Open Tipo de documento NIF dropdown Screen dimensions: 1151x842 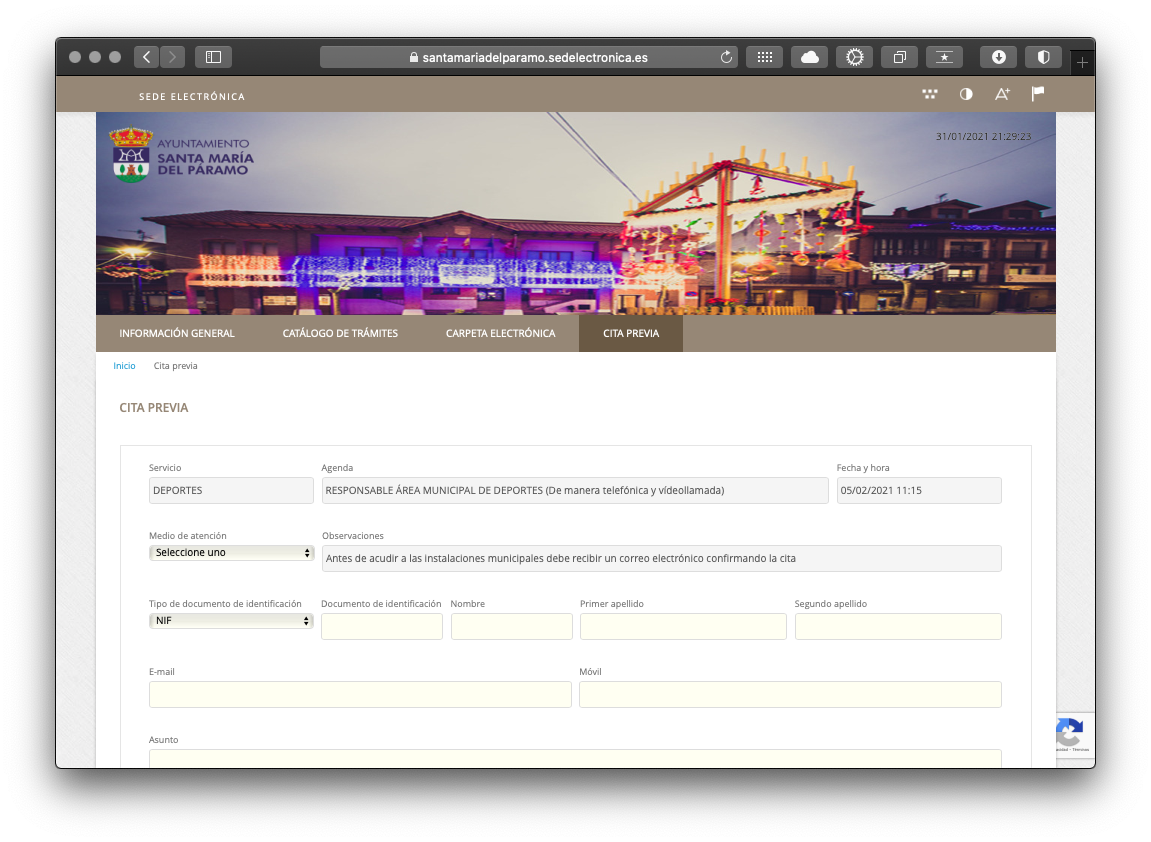point(231,621)
